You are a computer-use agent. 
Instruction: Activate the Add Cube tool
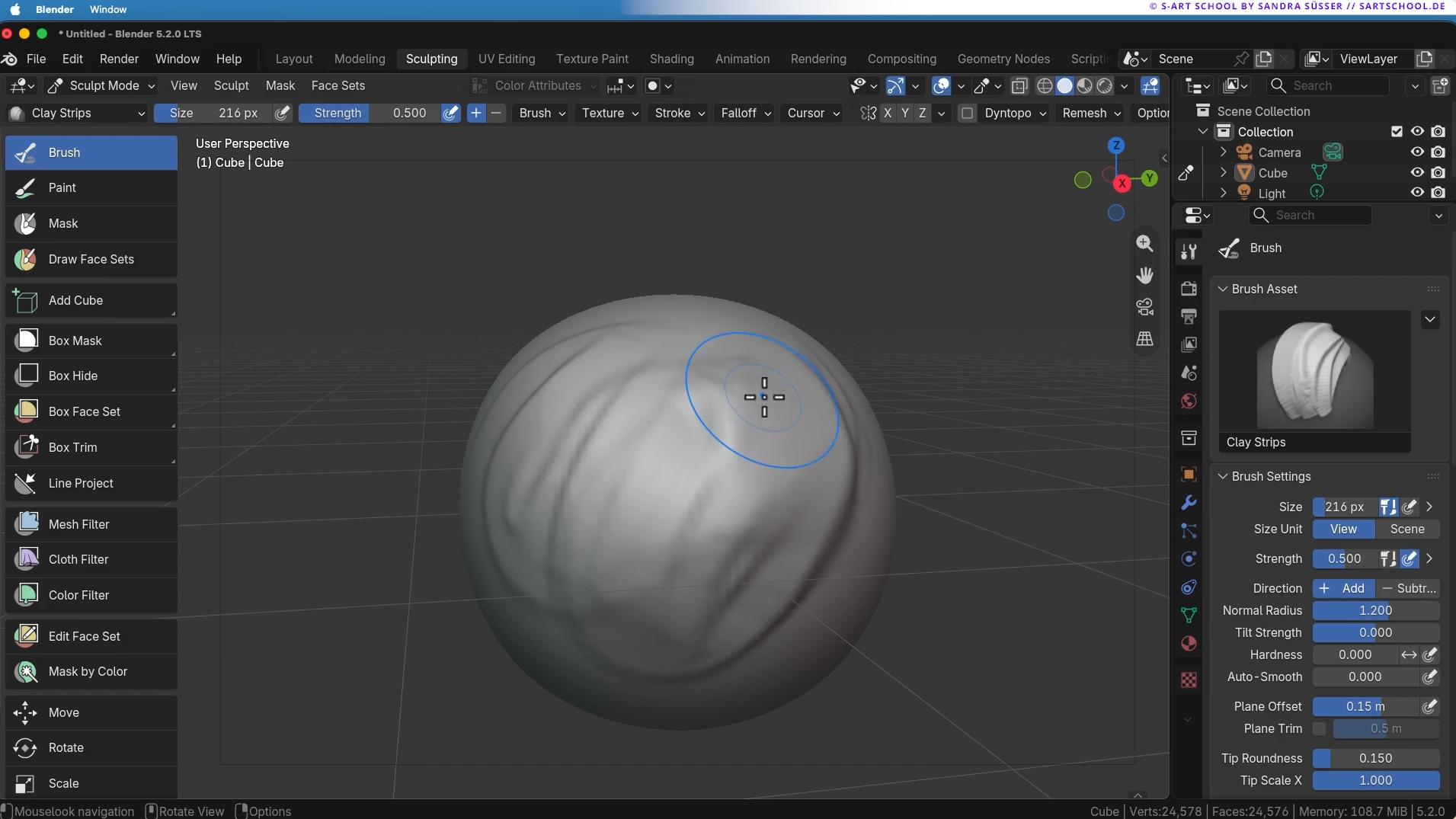point(91,300)
